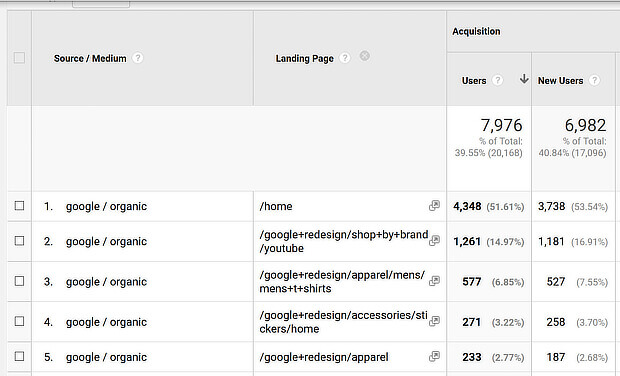
Task: Check the row 3 mens t-shirts checkbox
Action: click(19, 281)
